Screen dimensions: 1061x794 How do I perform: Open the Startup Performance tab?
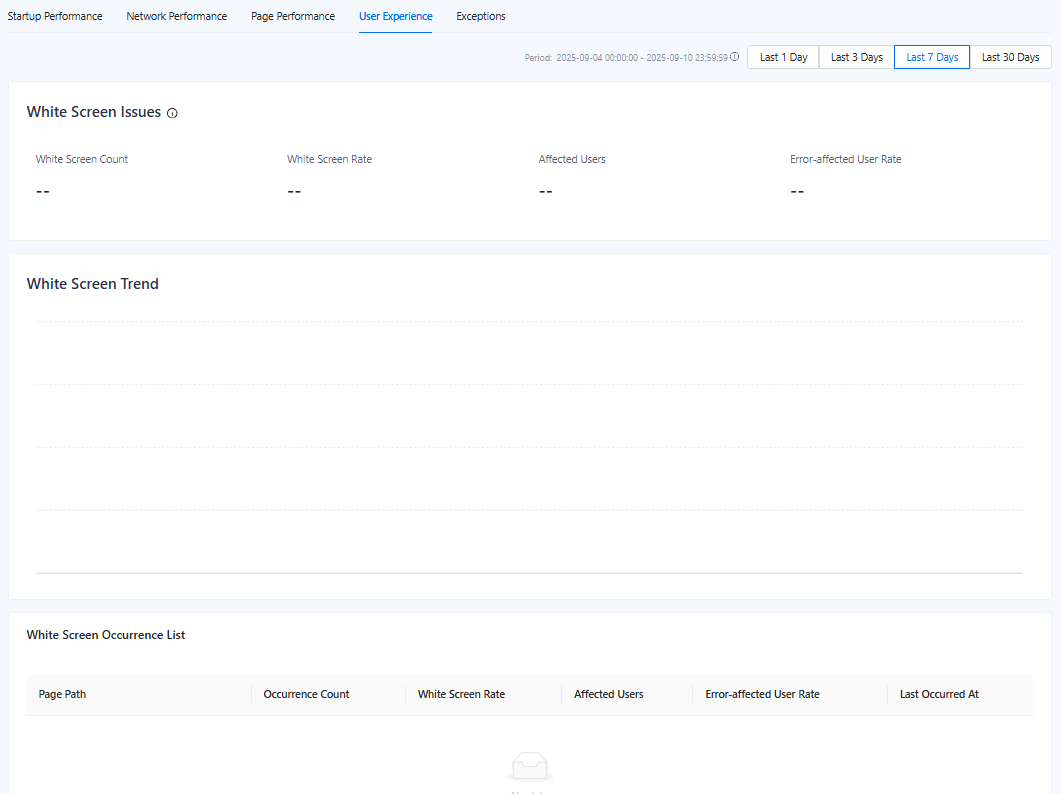pos(55,16)
